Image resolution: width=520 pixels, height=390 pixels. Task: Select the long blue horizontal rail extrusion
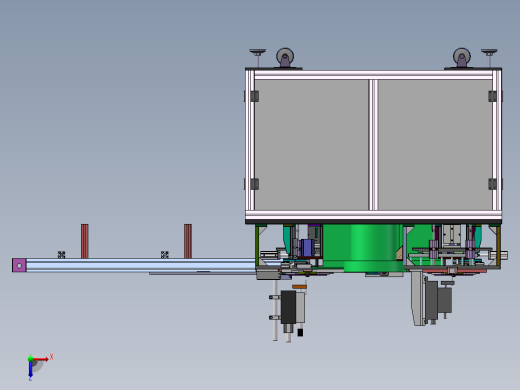pyautogui.click(x=141, y=265)
